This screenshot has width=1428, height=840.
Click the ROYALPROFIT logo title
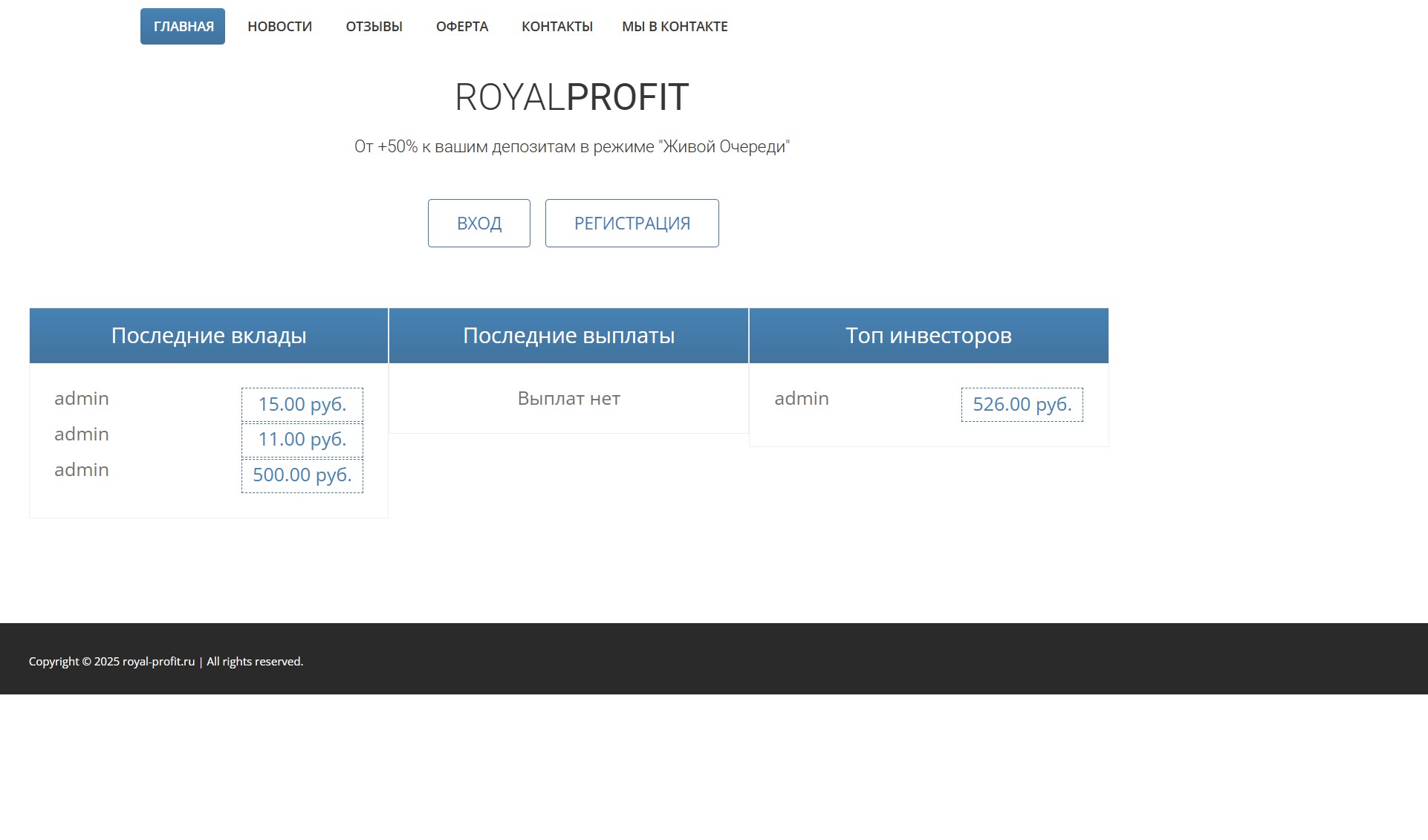click(571, 97)
